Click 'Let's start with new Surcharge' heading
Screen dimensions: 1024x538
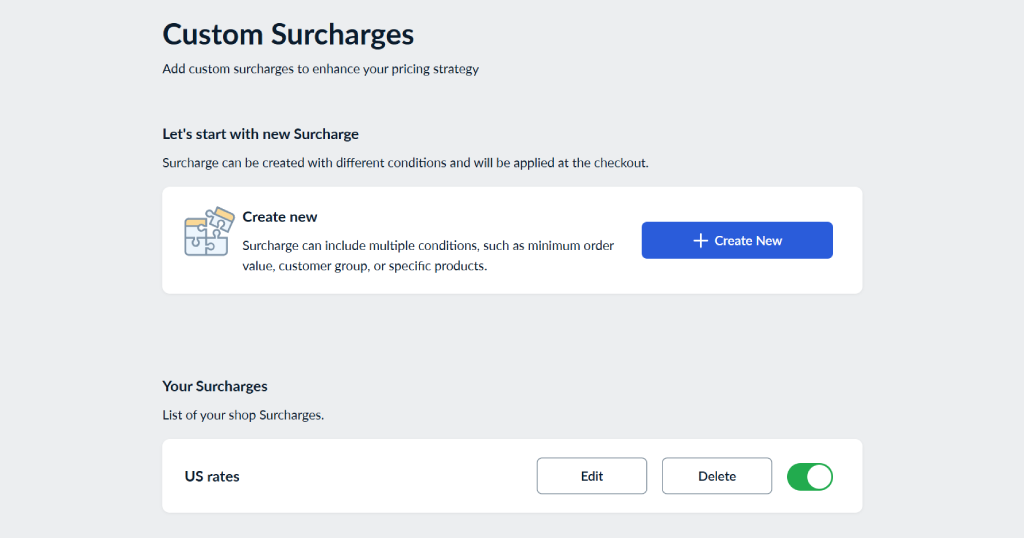coord(260,134)
